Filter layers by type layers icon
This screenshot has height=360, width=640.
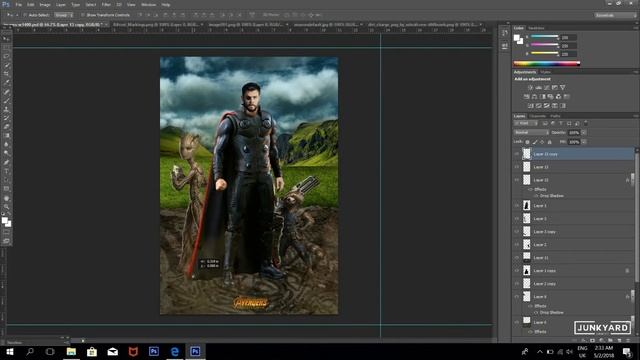(x=561, y=123)
